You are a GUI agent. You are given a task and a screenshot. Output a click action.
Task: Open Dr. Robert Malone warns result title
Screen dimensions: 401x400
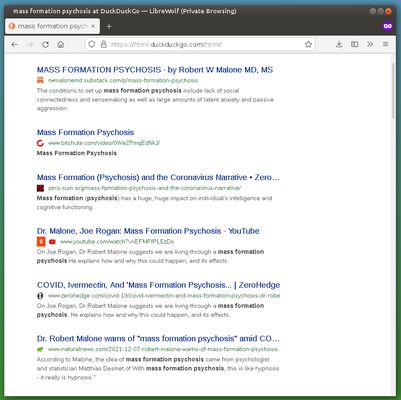[158, 339]
